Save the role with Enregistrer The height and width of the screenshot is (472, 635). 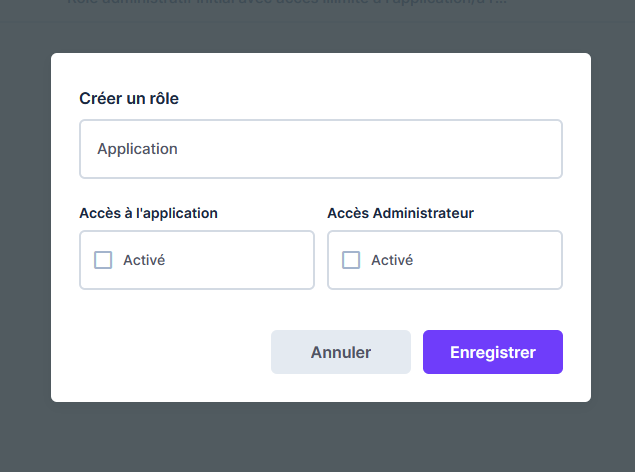click(492, 352)
